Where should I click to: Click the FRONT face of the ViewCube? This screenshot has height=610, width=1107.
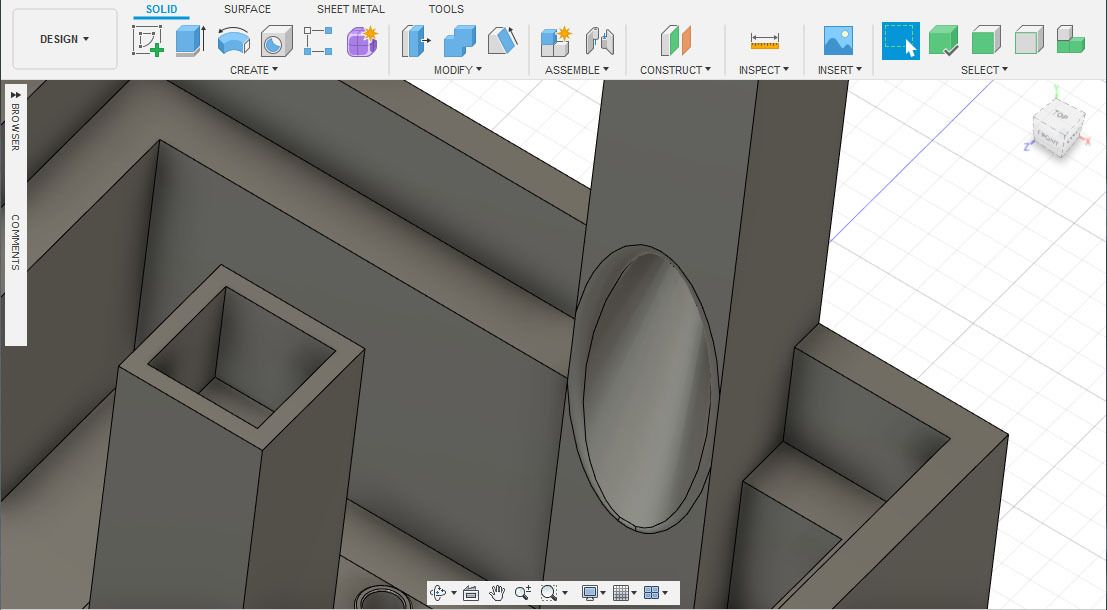coord(1046,138)
